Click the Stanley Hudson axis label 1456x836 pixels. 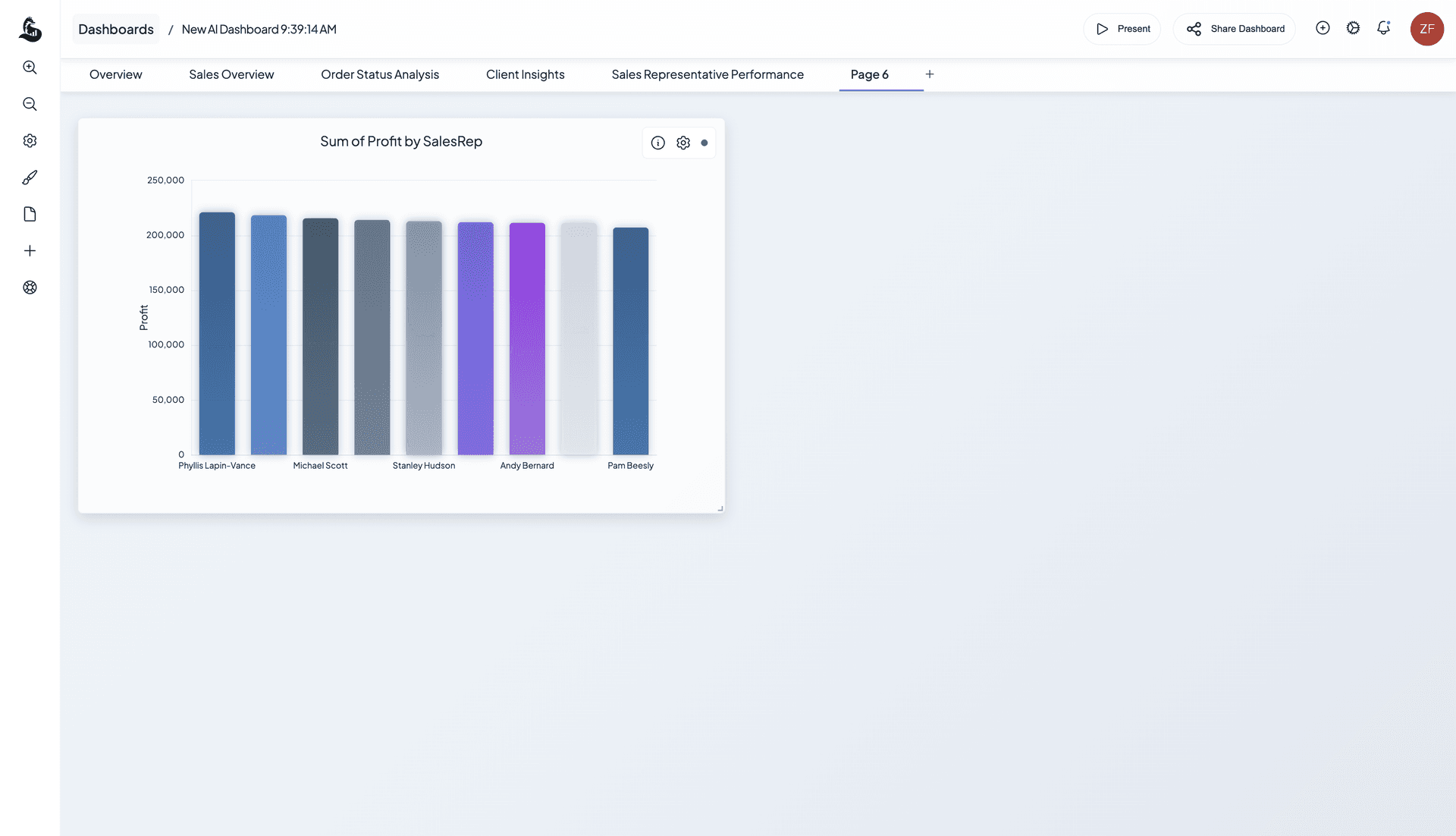pyautogui.click(x=424, y=466)
